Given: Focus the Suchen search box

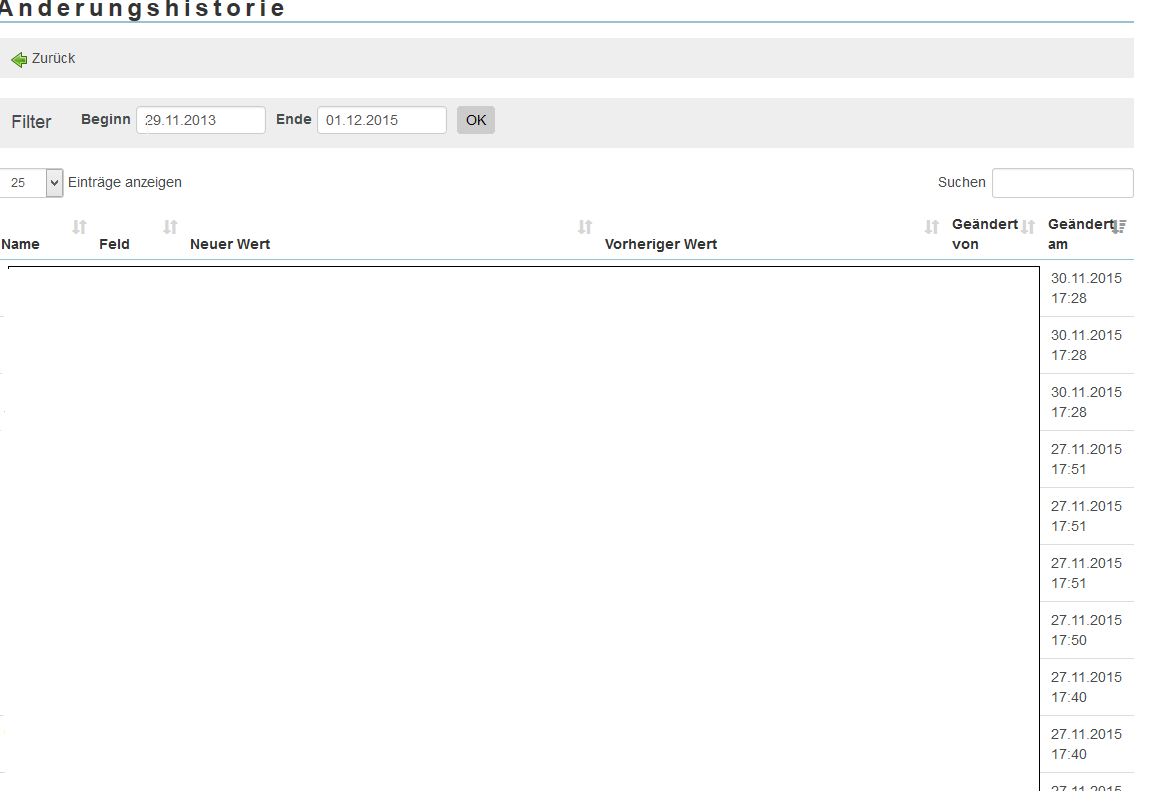Looking at the screenshot, I should pyautogui.click(x=1062, y=183).
